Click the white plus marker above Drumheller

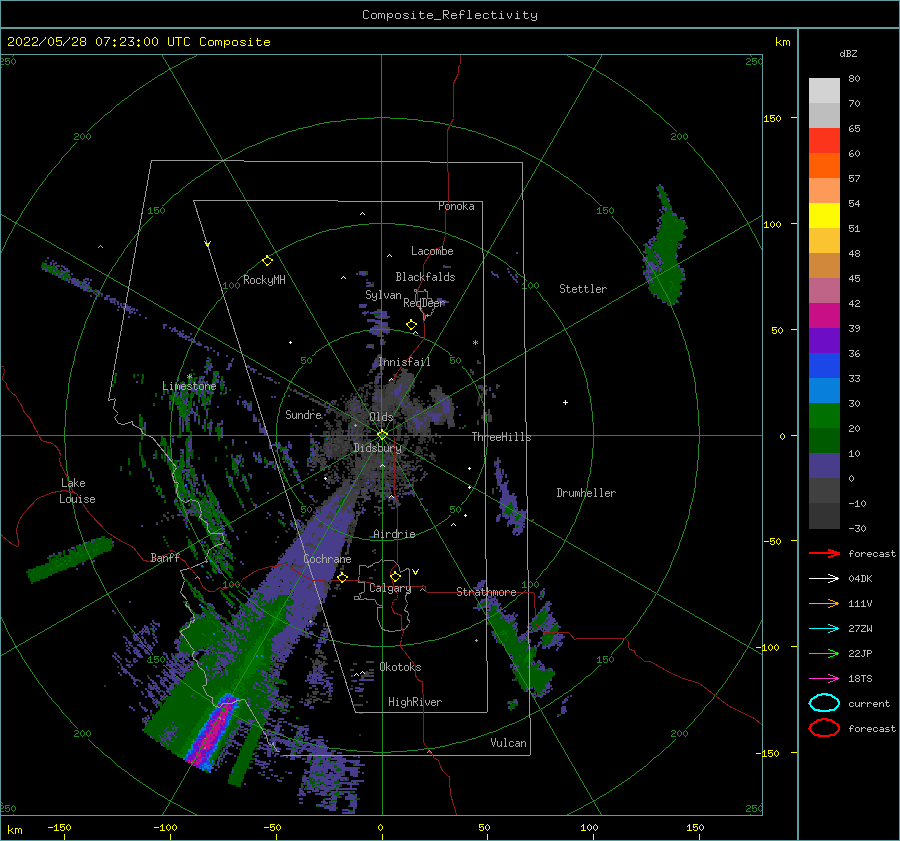pyautogui.click(x=565, y=402)
